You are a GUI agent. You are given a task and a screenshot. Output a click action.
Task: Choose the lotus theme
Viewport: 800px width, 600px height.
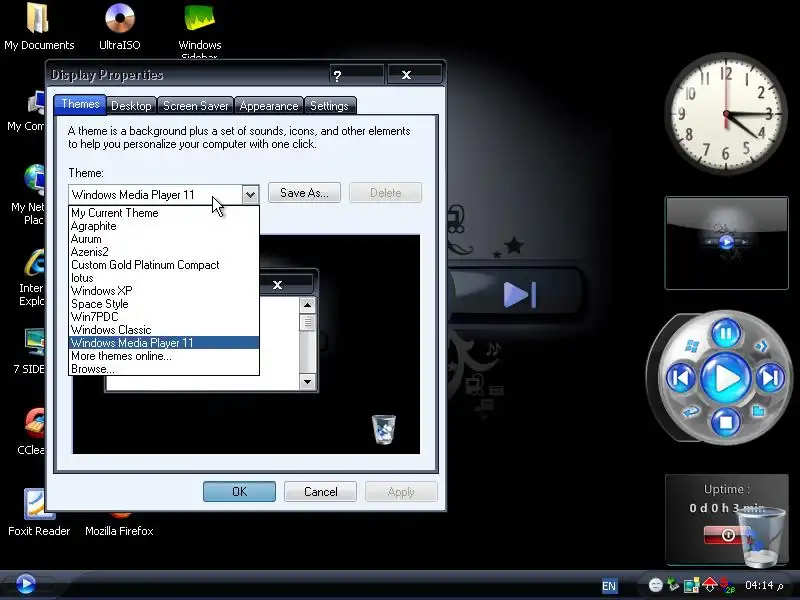click(164, 278)
